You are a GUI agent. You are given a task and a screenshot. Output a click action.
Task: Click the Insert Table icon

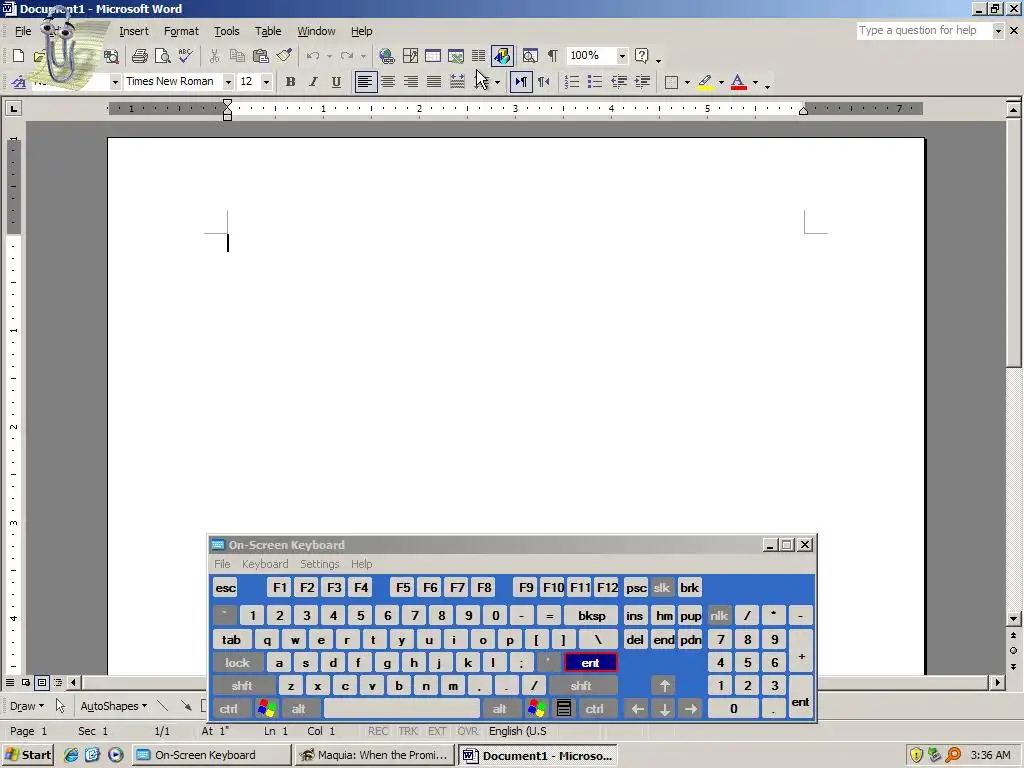tap(433, 56)
